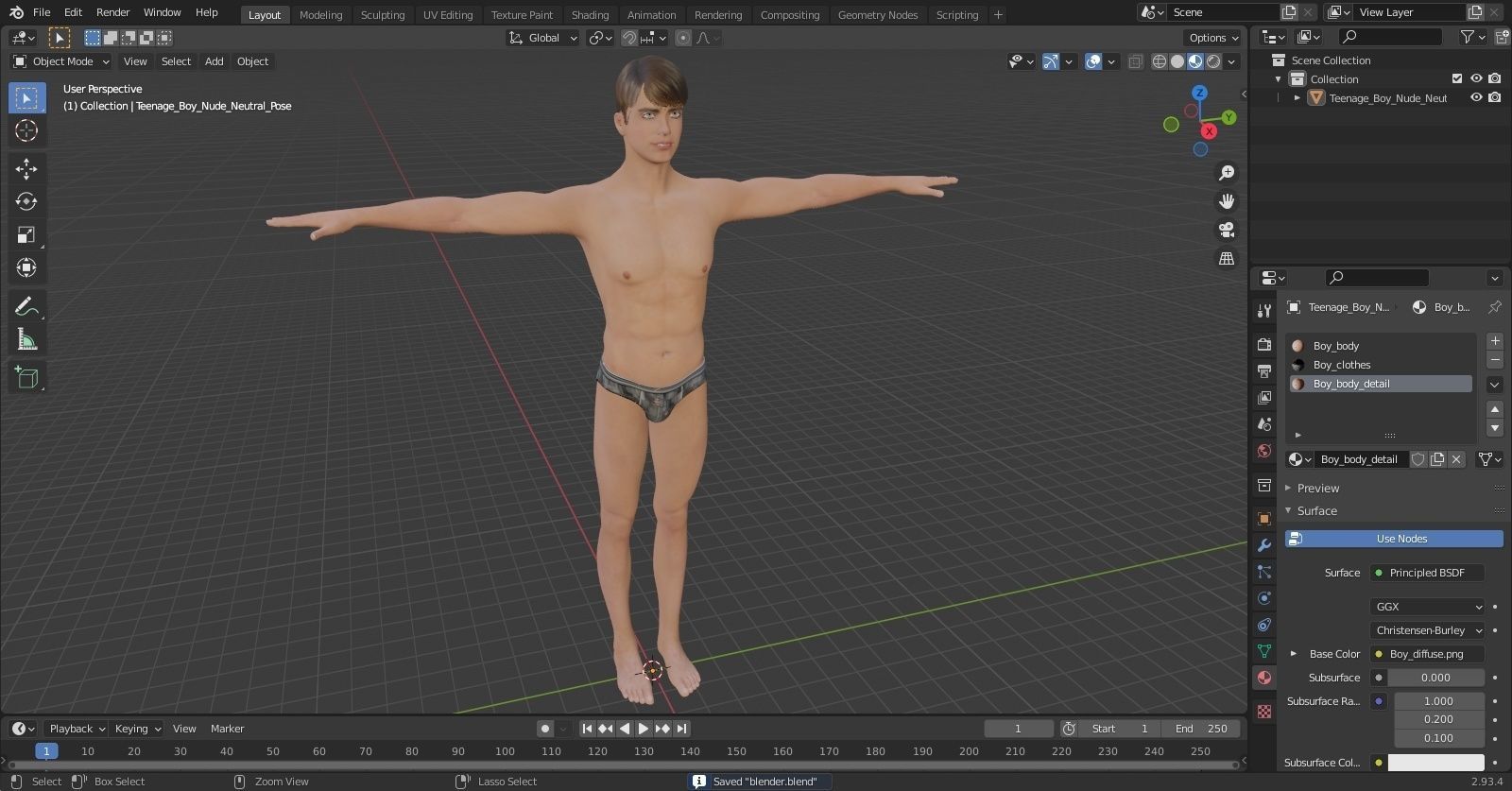This screenshot has height=791, width=1512.
Task: Click the Subsurface Color white swatch
Action: point(1435,763)
